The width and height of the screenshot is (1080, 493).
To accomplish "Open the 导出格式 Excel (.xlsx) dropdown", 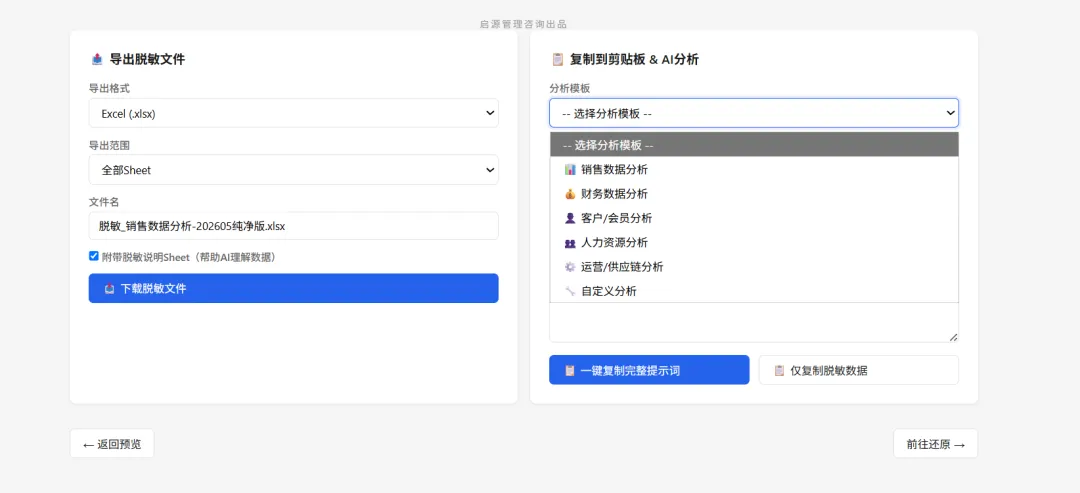I will [293, 113].
